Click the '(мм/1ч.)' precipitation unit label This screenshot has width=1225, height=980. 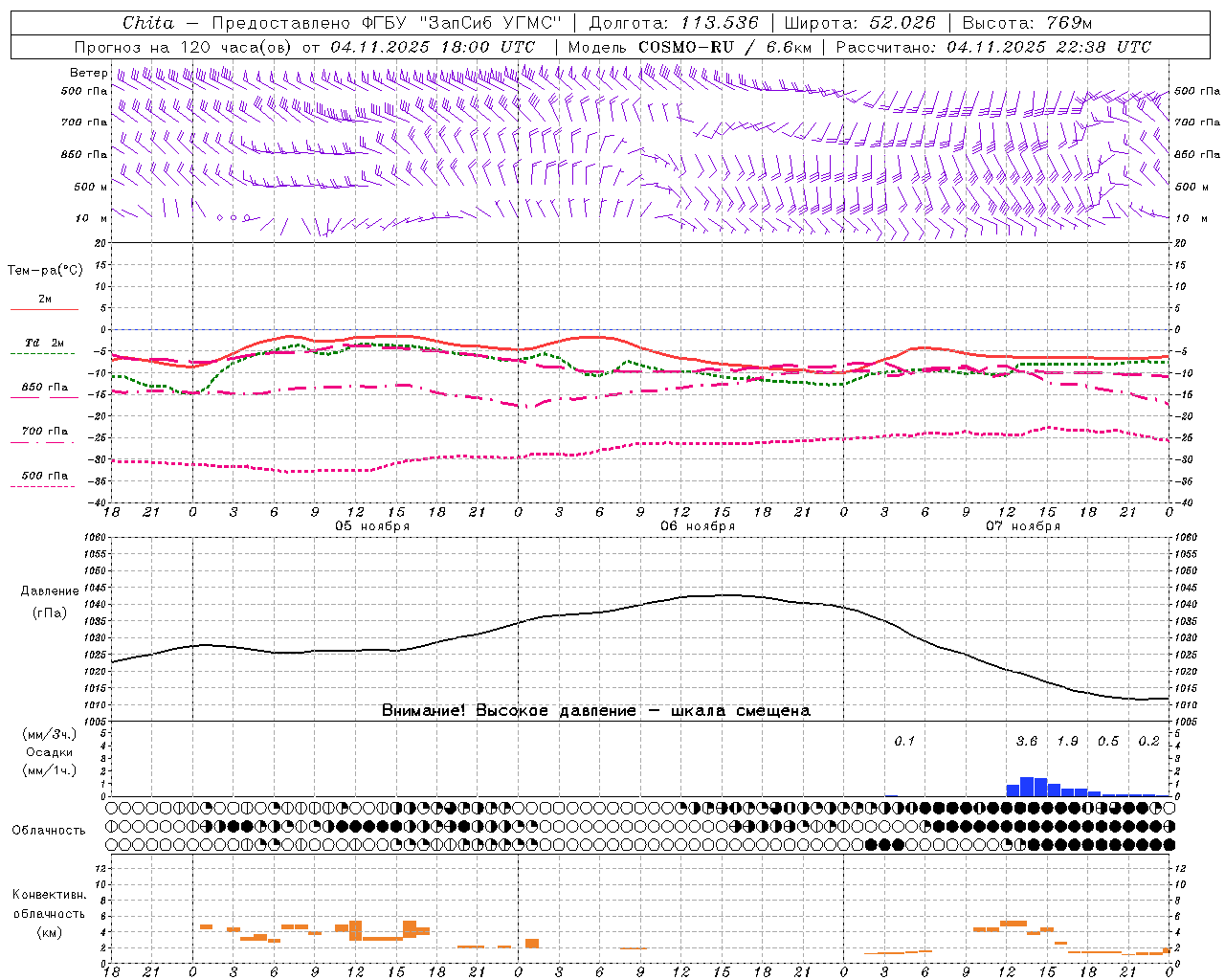click(x=50, y=770)
